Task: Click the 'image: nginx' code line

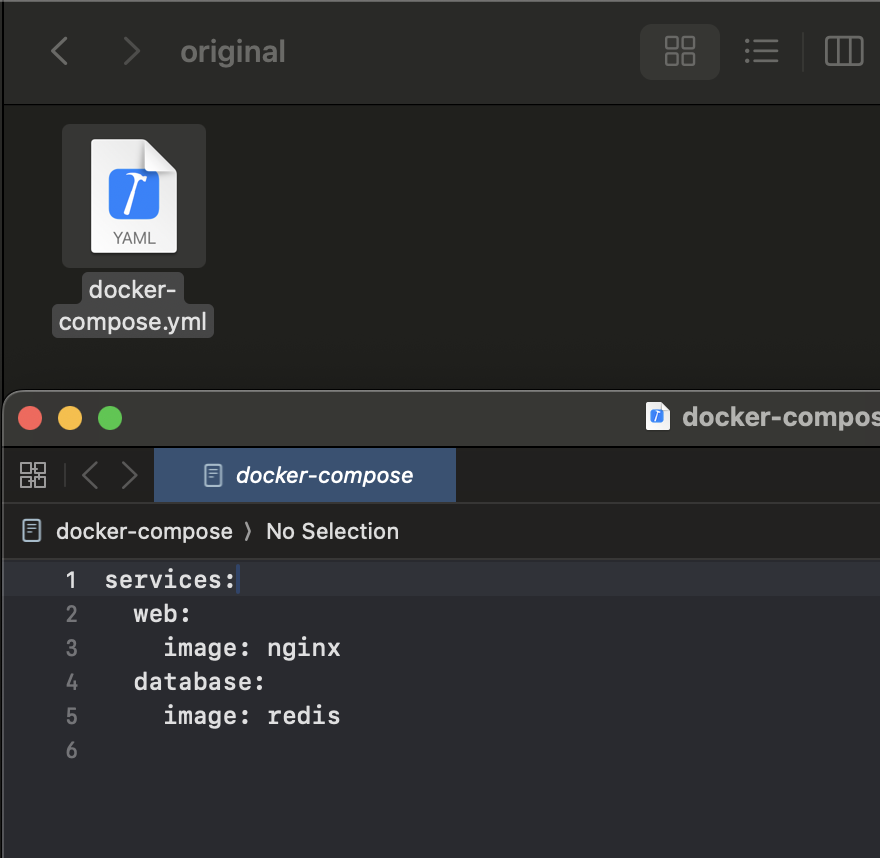Action: click(x=252, y=648)
